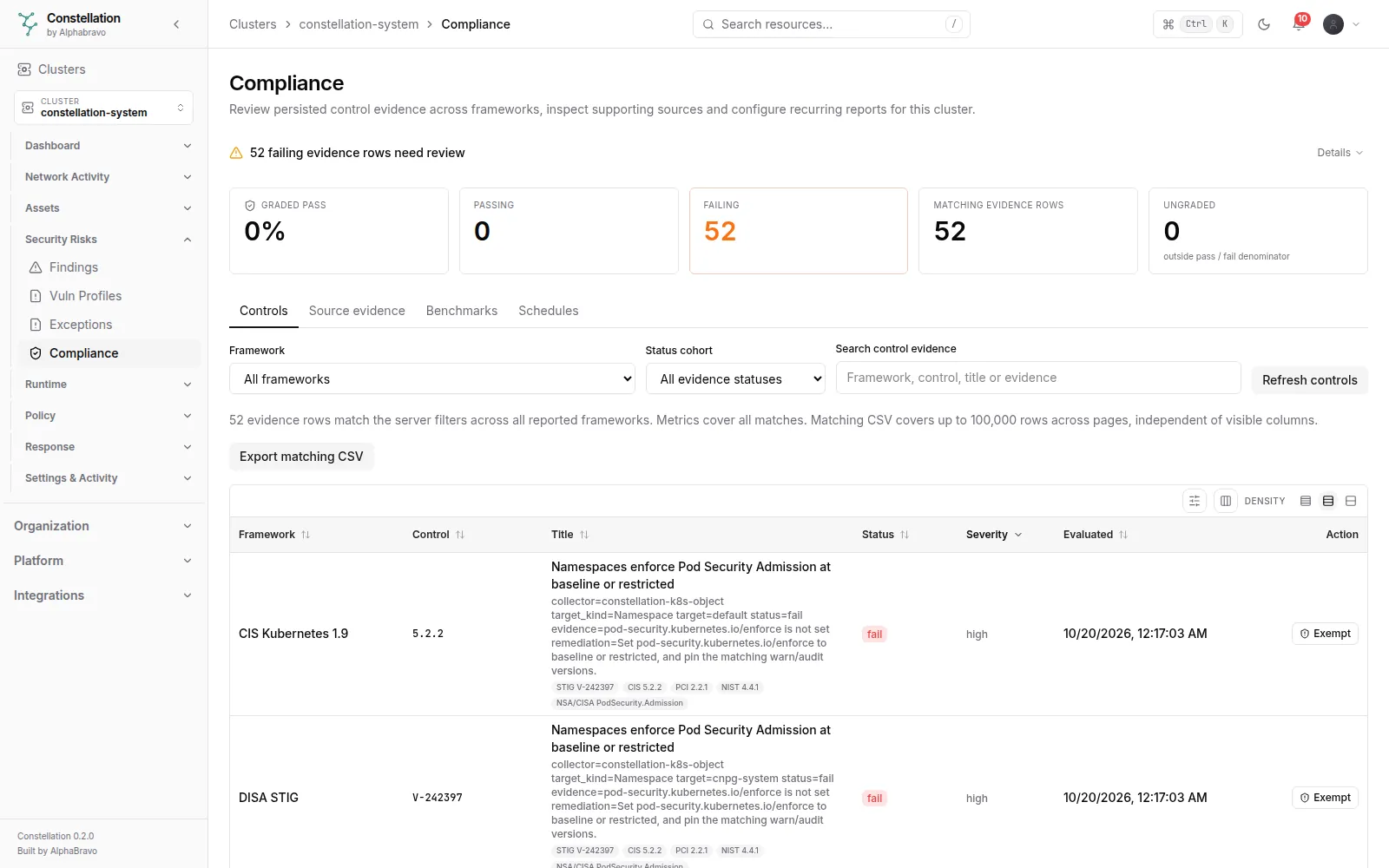
Task: Open Exceptions sidebar item
Action: tap(109, 325)
